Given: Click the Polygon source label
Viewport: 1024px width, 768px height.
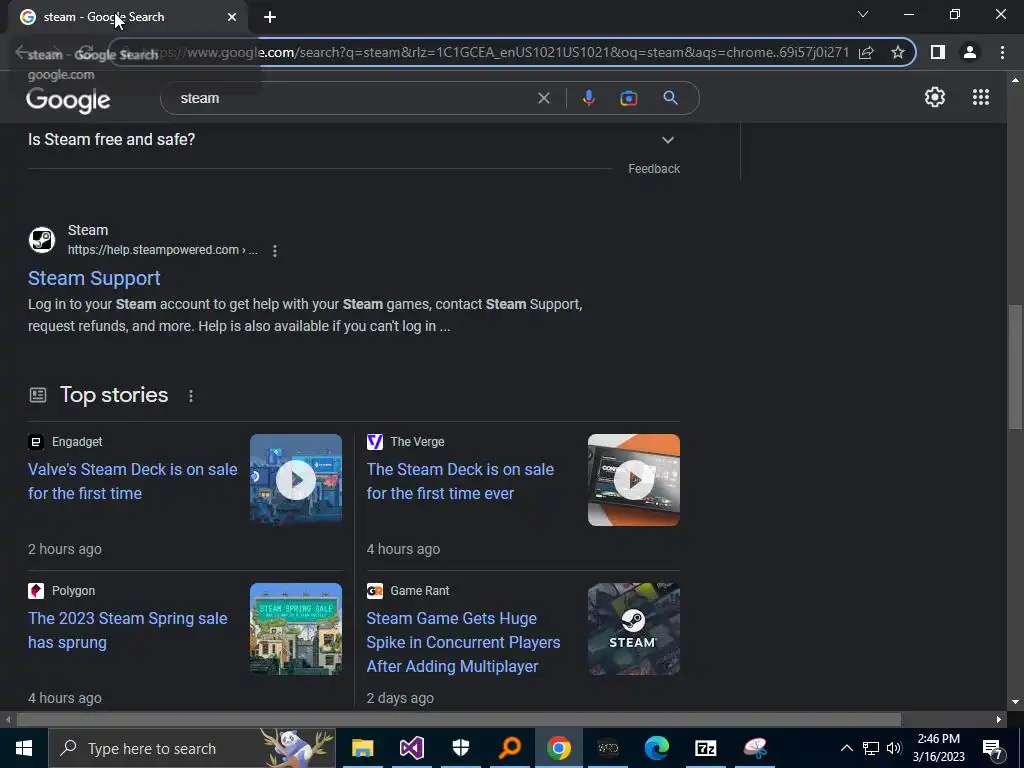Looking at the screenshot, I should [x=73, y=591].
